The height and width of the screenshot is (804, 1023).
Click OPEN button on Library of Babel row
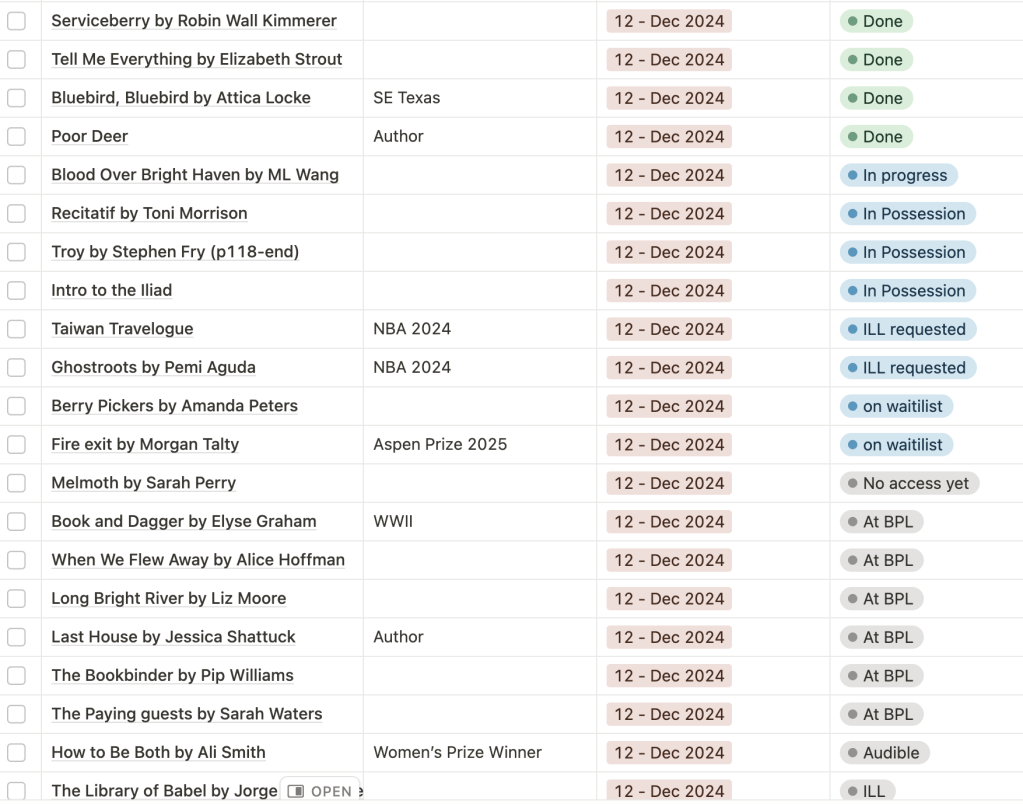(320, 791)
